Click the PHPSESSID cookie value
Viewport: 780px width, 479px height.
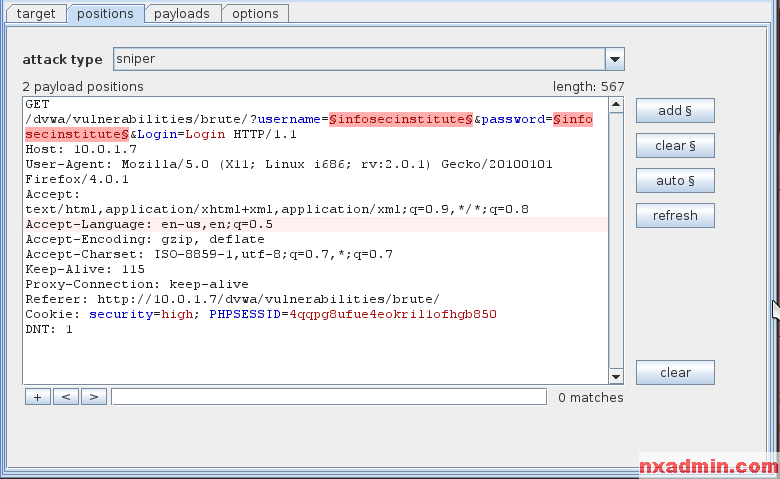pyautogui.click(x=393, y=314)
